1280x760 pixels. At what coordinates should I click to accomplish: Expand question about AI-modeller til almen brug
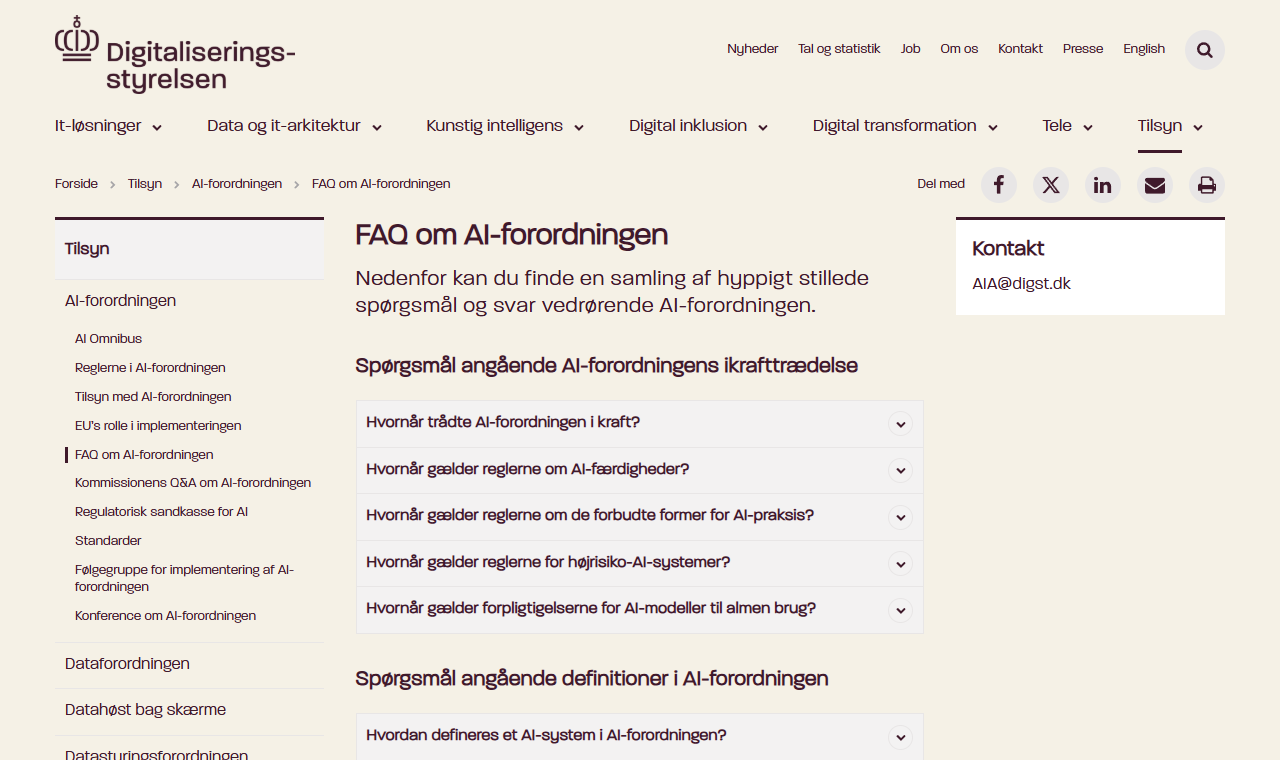point(640,609)
